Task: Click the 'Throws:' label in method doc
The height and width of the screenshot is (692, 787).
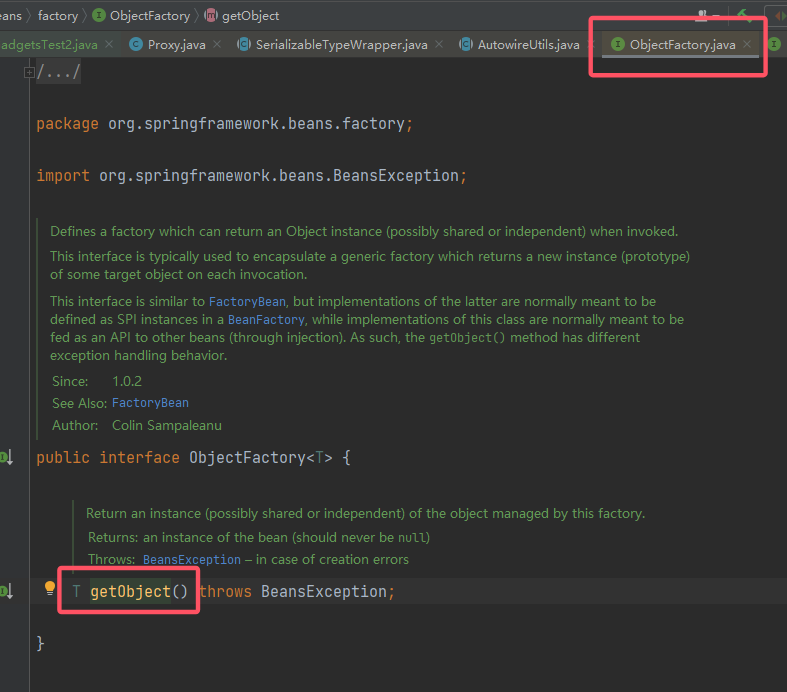Action: click(x=111, y=560)
